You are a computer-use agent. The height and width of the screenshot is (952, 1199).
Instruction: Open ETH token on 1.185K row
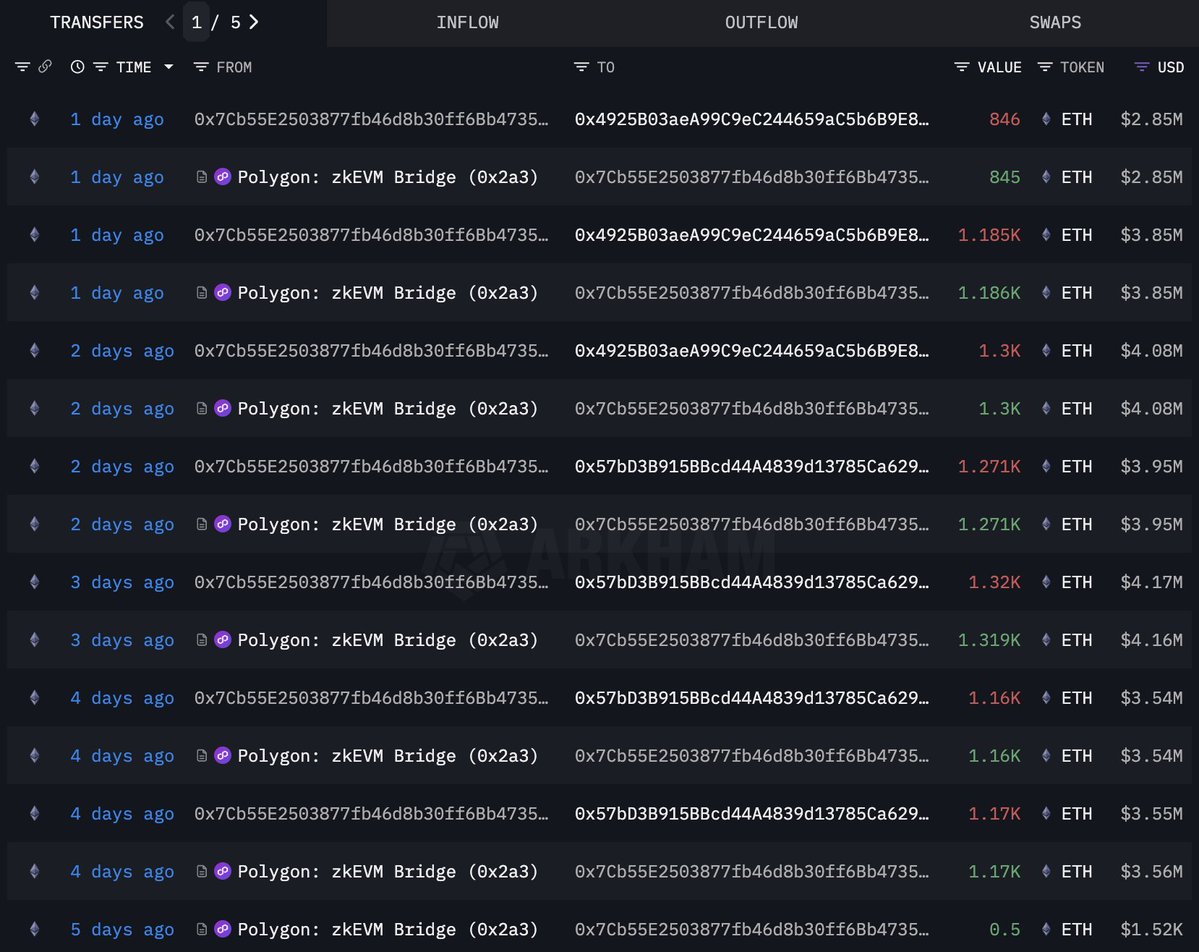coord(1077,235)
